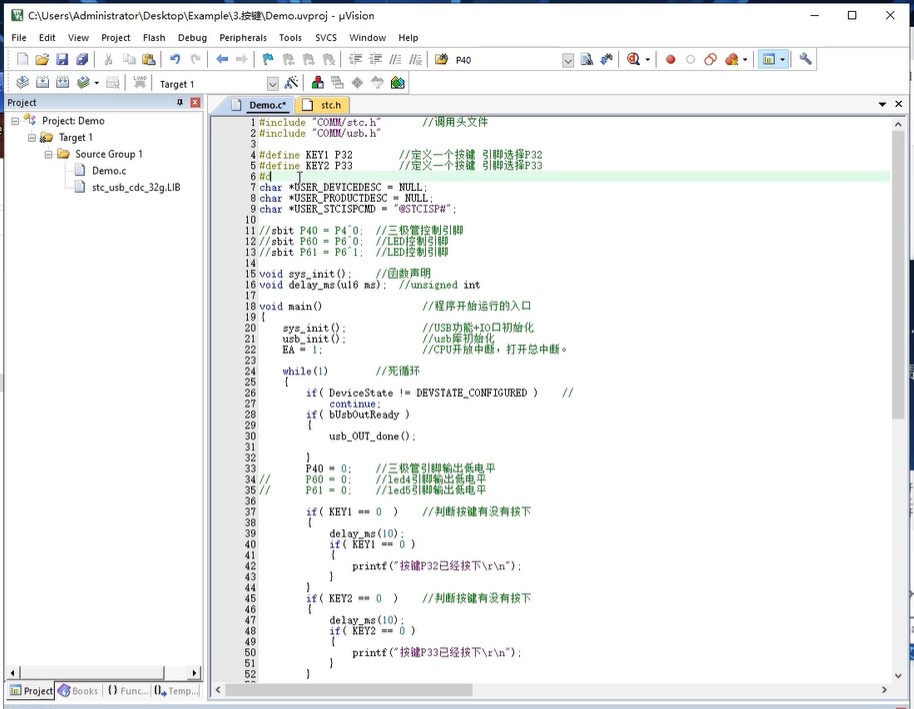Click the New file icon

pyautogui.click(x=22, y=59)
